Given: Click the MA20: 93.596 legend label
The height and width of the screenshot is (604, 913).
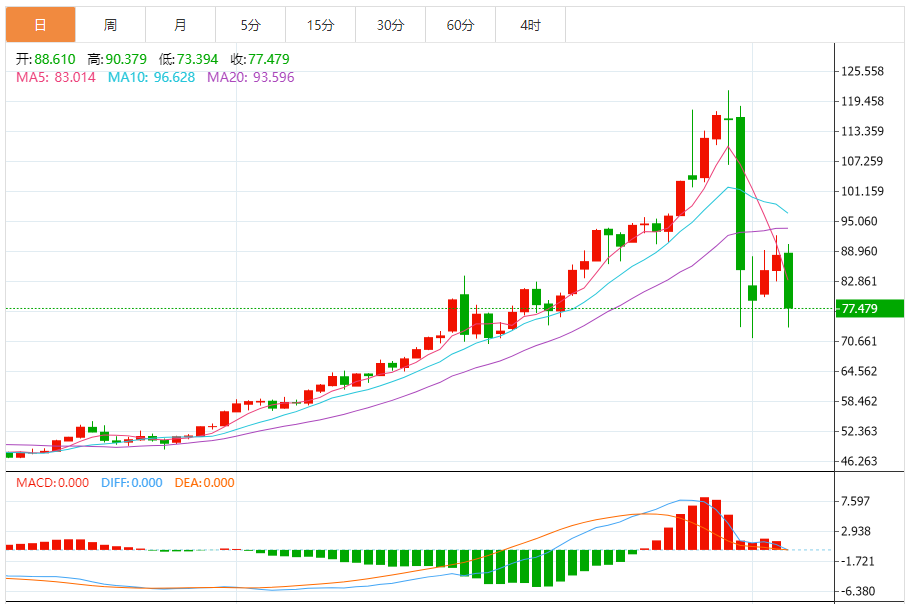Looking at the screenshot, I should click(251, 77).
